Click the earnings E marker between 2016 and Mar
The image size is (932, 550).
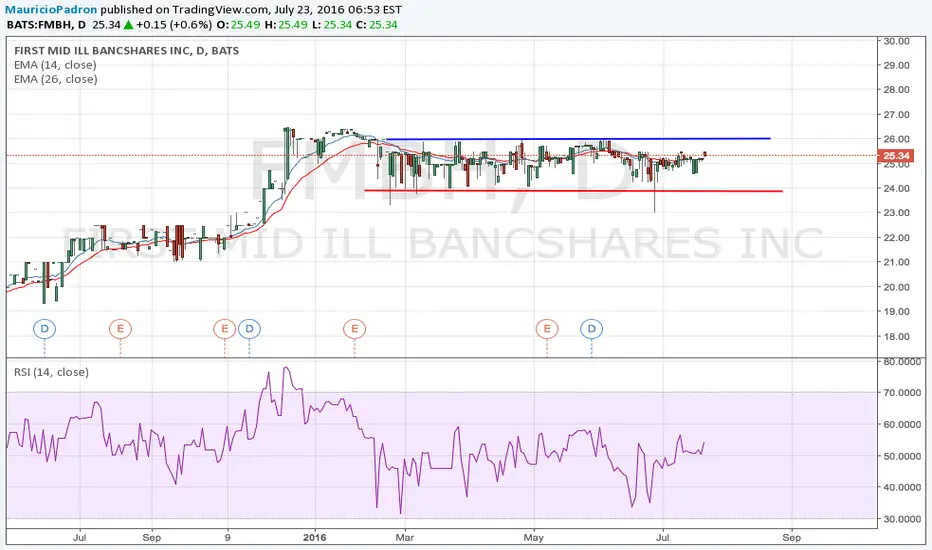354,329
